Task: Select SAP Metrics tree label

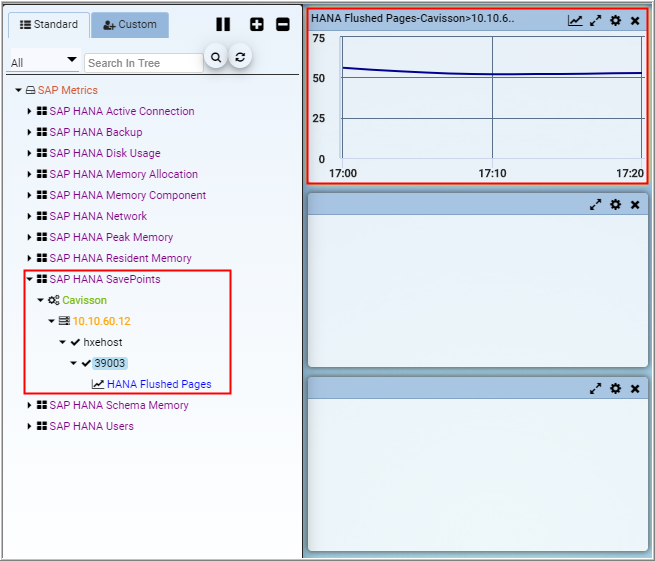Action: [68, 90]
